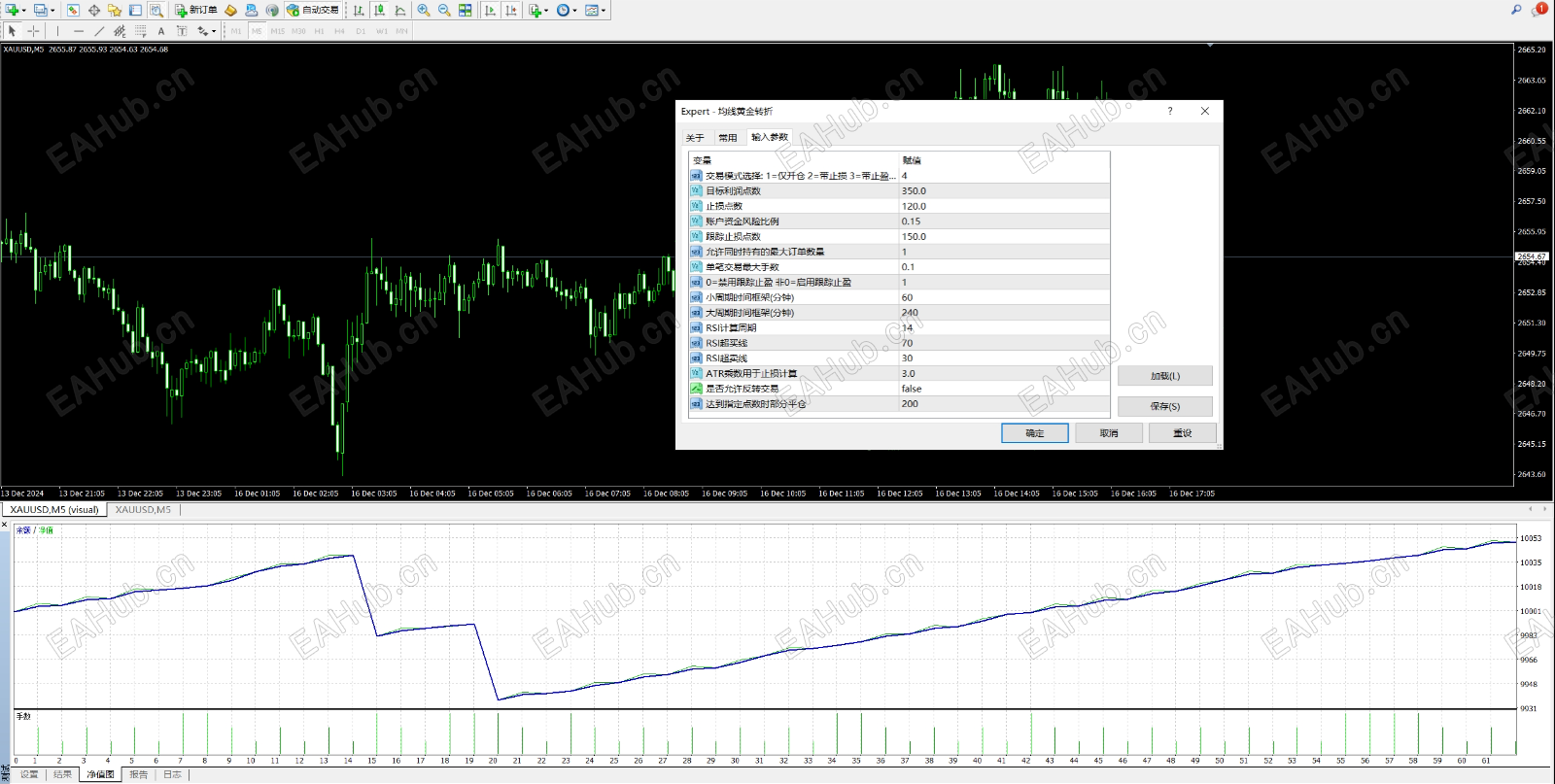The width and height of the screenshot is (1555, 784).
Task: Select the Fibonacci retracement tool
Action: click(141, 31)
